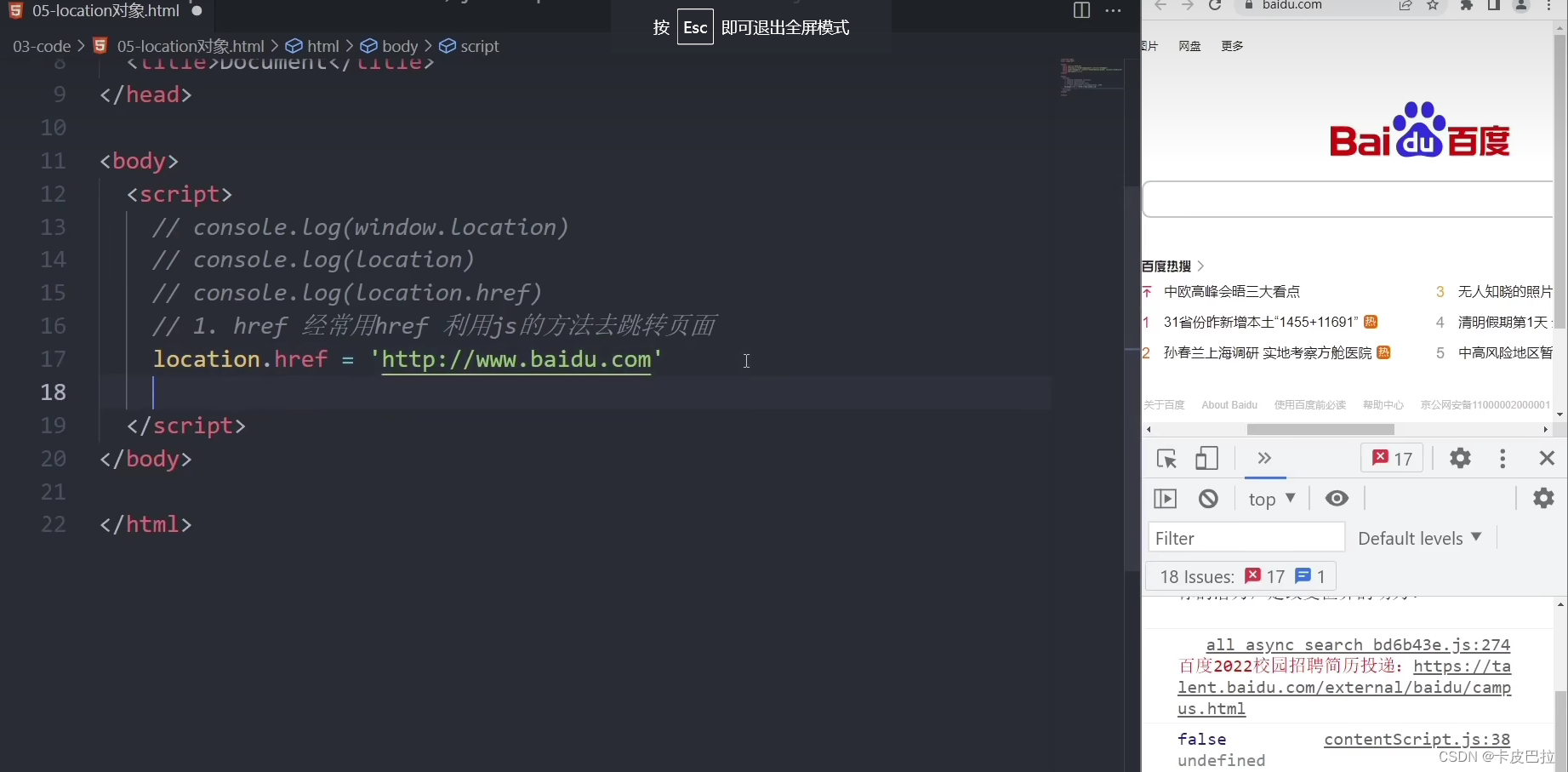Go forward in browser history

point(1188,5)
